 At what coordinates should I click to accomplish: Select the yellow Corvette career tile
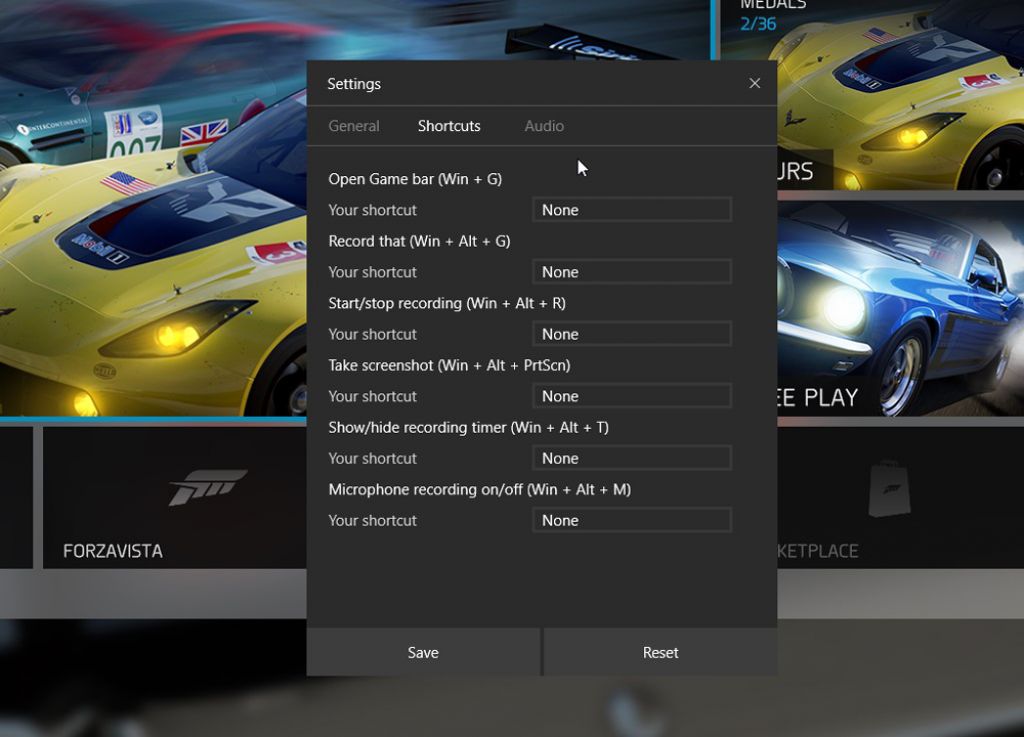pyautogui.click(x=153, y=208)
